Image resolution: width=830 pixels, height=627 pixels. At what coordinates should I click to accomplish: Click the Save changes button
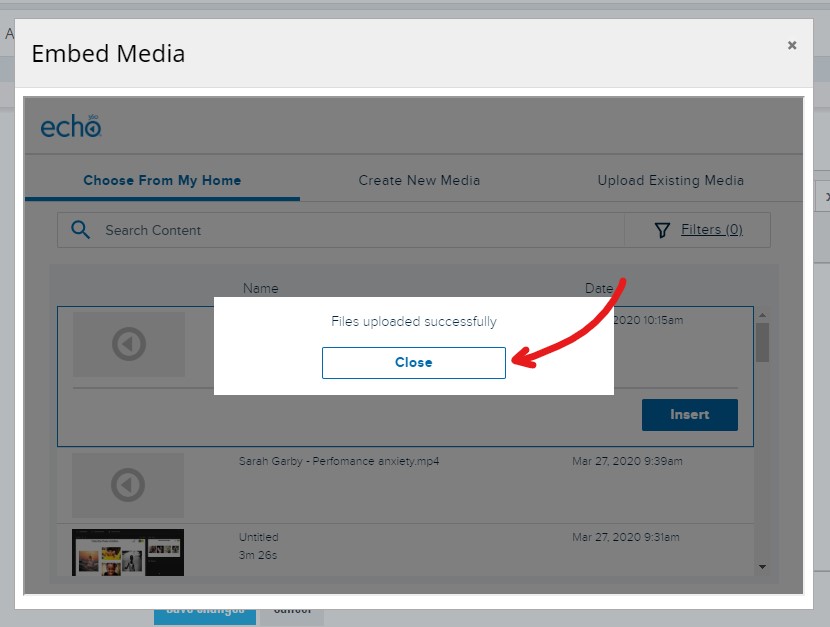(x=205, y=611)
